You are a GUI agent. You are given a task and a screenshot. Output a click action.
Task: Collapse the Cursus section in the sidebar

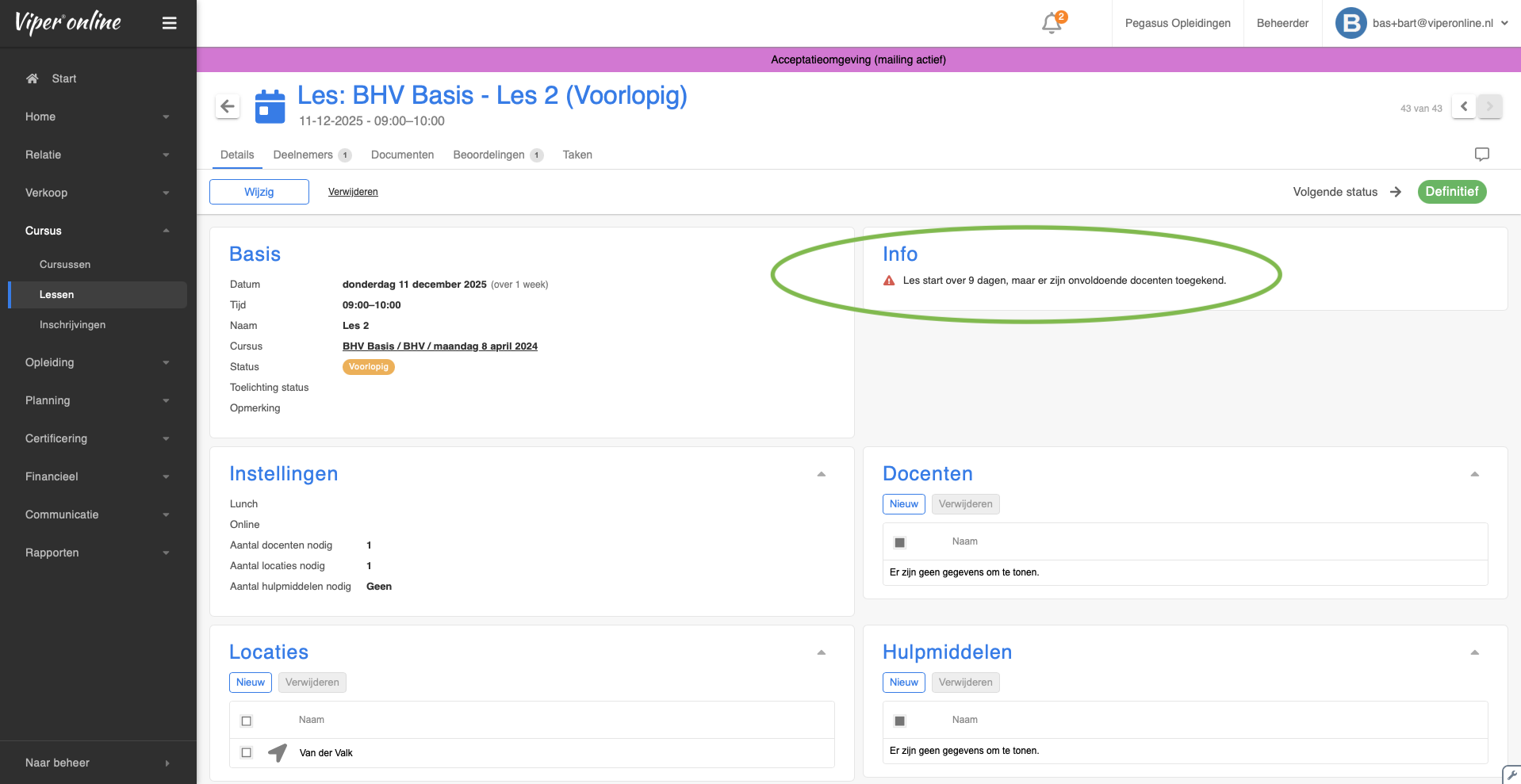(166, 230)
